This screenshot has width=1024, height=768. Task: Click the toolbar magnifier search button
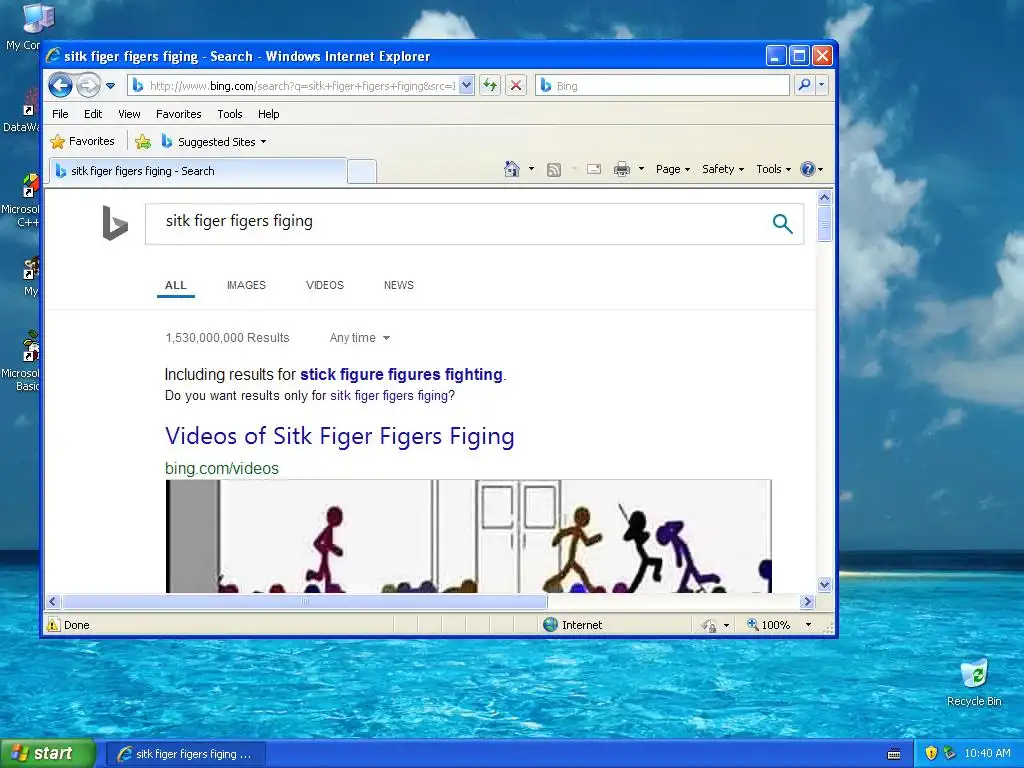pos(805,86)
